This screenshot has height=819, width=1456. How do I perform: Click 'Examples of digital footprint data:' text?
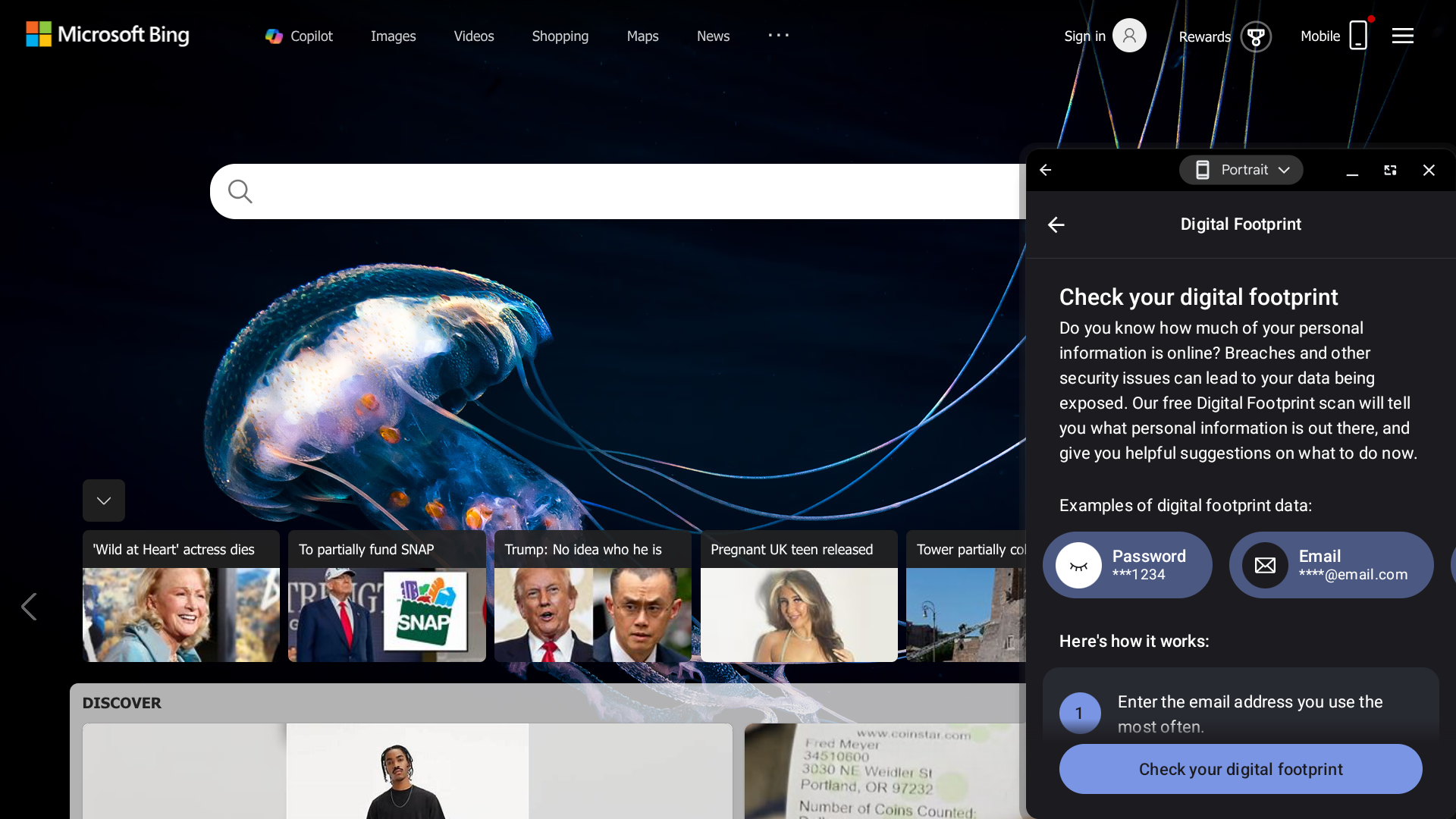tap(1185, 506)
